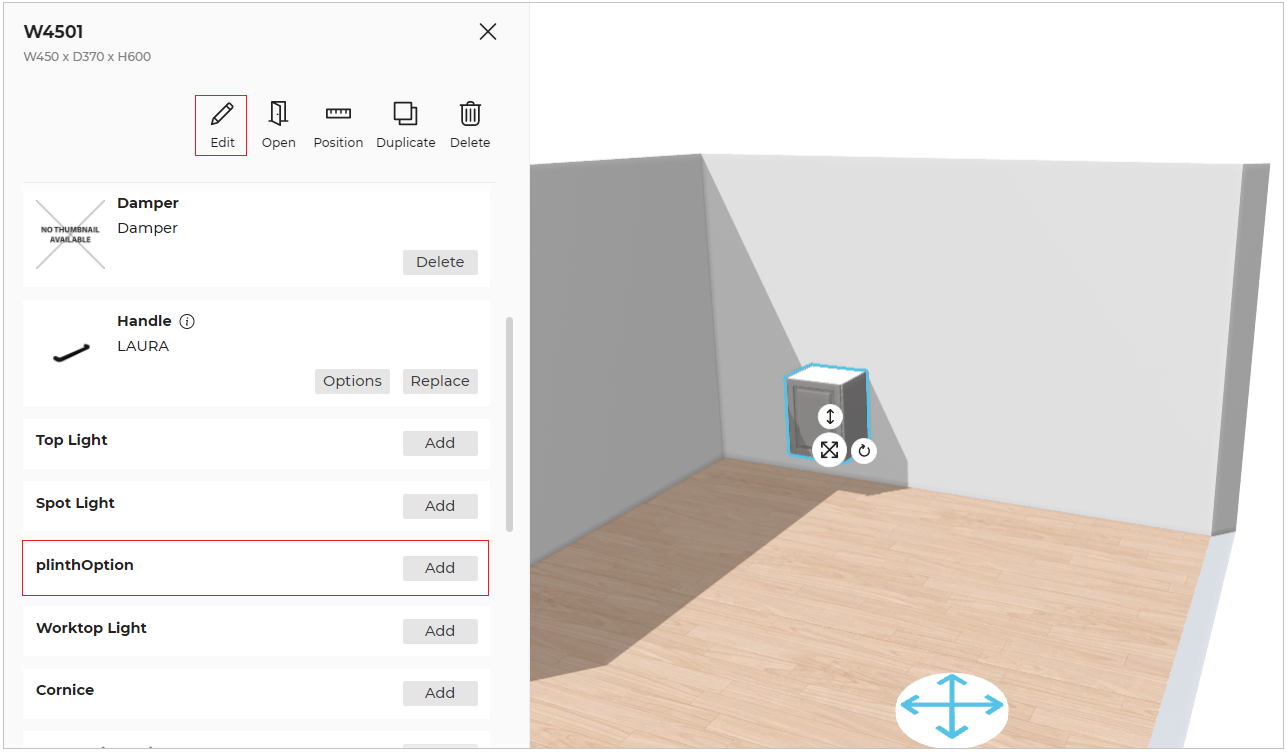Click the four-way move handle on cabinet
The image size is (1287, 752).
coord(829,451)
